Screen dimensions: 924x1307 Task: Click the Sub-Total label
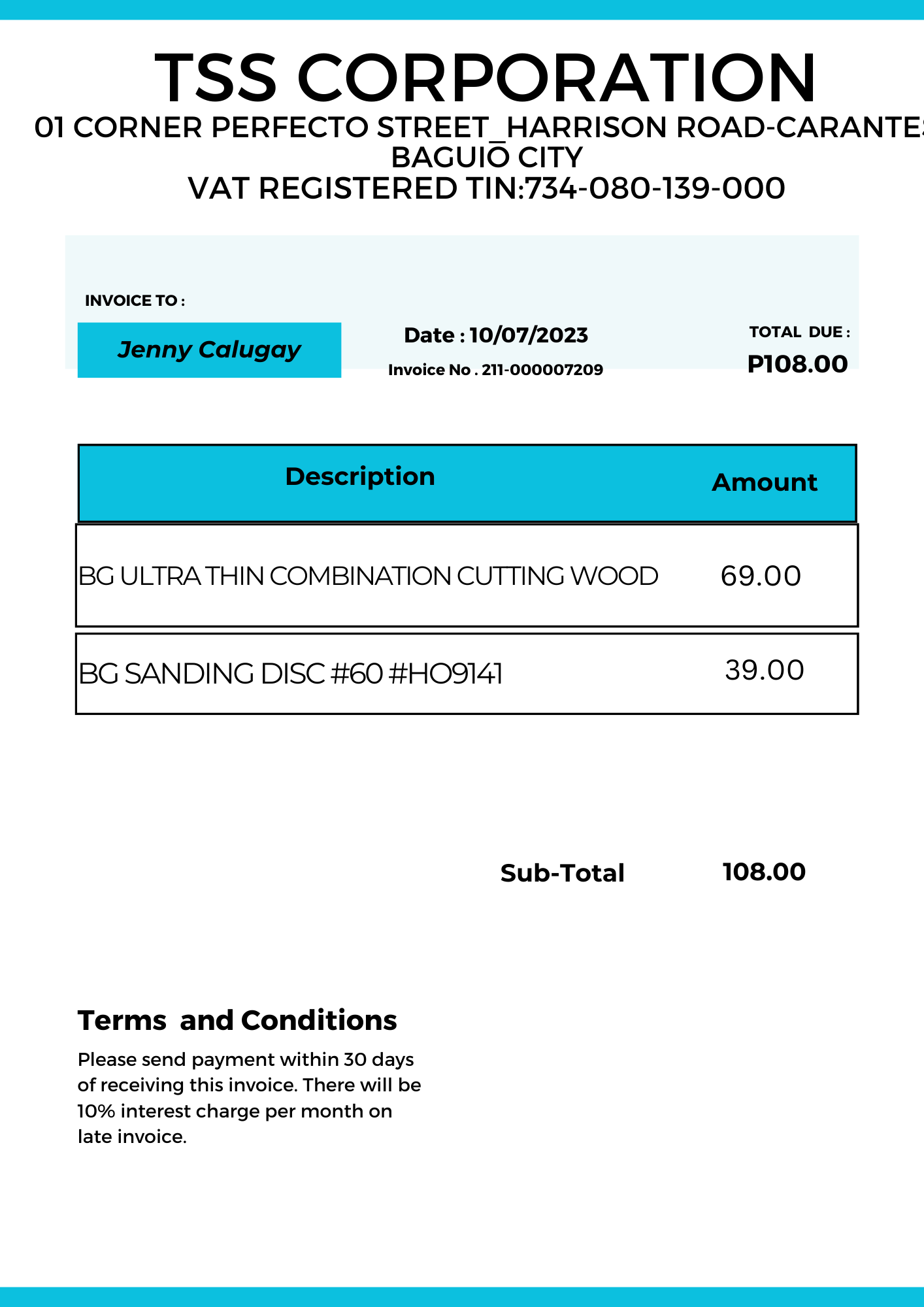pos(562,873)
